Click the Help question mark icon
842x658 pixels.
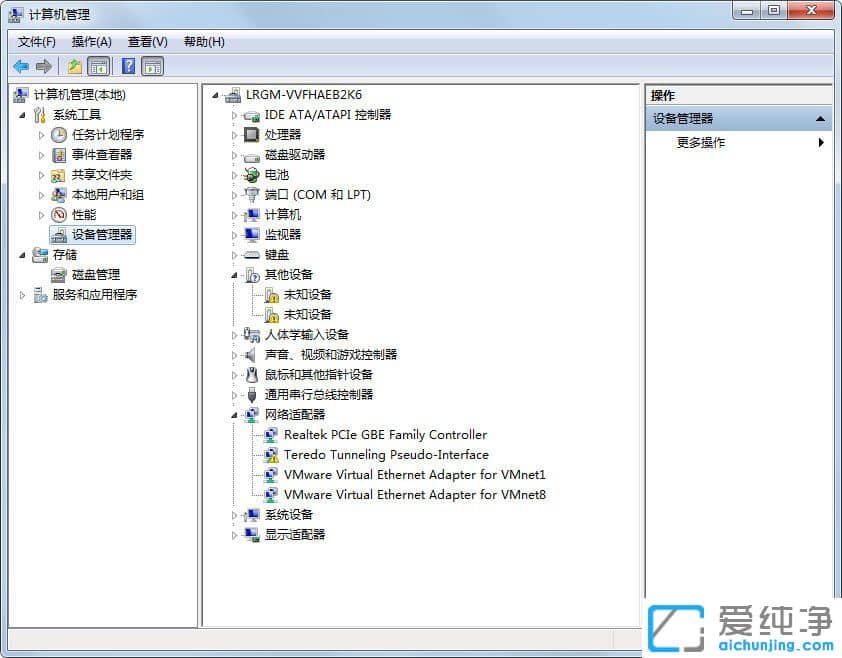point(127,66)
